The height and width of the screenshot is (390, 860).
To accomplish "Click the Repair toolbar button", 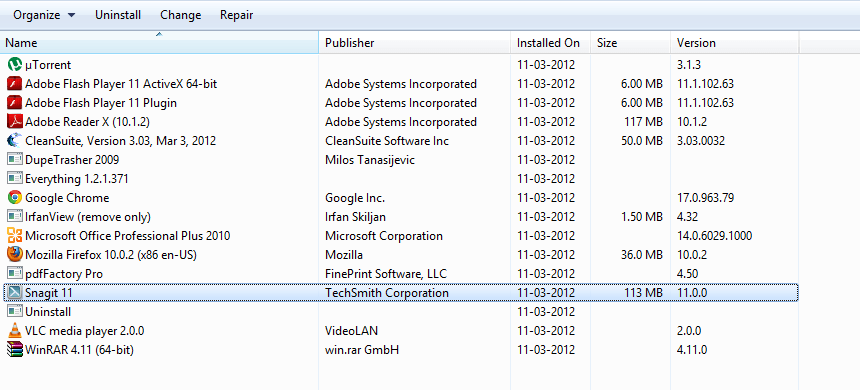I will pos(236,15).
